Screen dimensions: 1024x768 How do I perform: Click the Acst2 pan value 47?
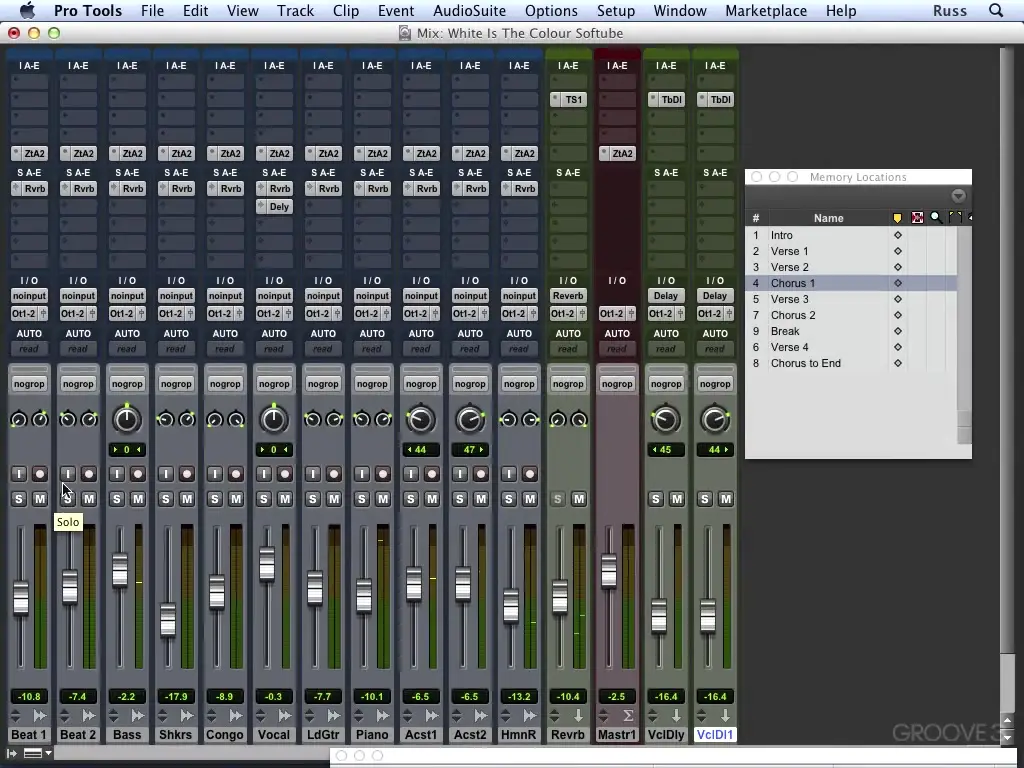click(x=470, y=450)
